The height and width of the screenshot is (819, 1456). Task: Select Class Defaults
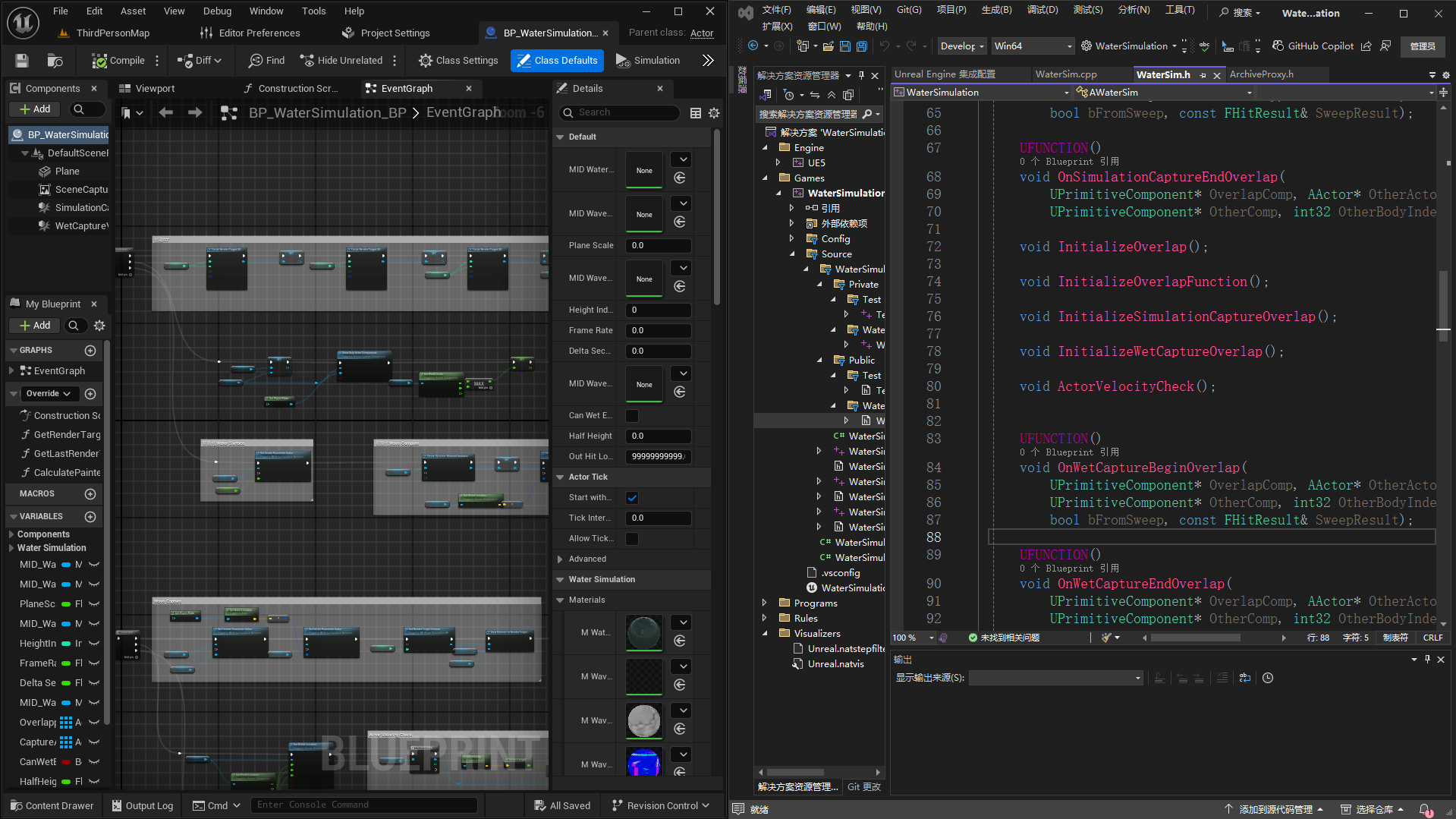tap(558, 61)
